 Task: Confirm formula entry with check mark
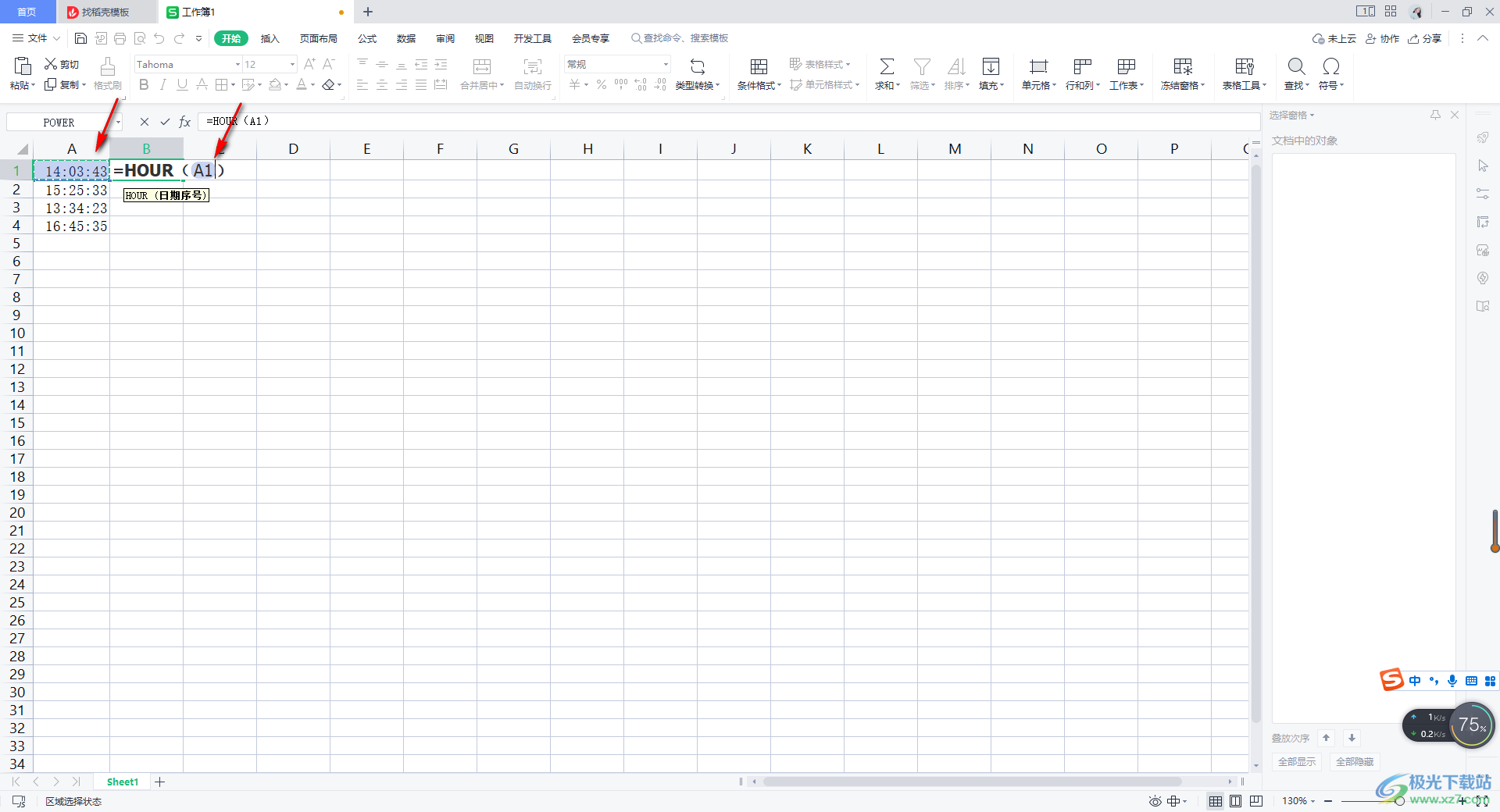[x=165, y=122]
